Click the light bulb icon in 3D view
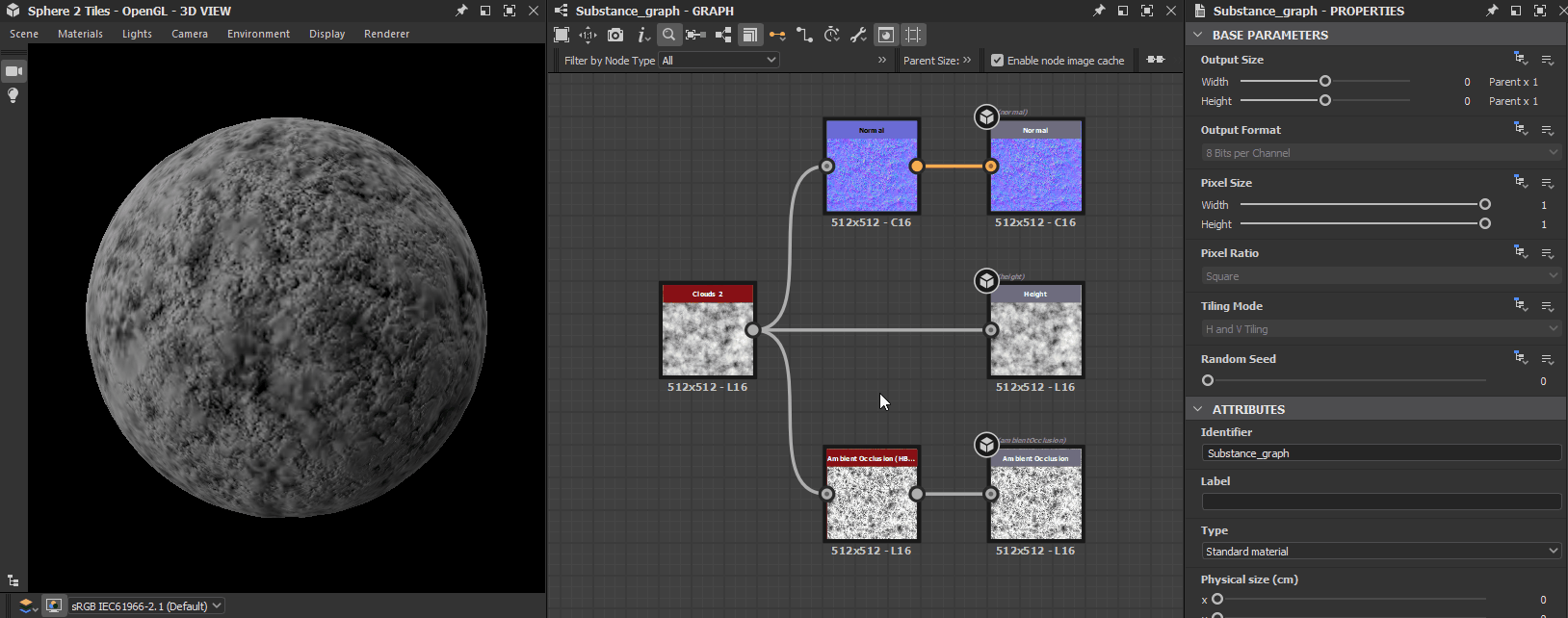 13,95
